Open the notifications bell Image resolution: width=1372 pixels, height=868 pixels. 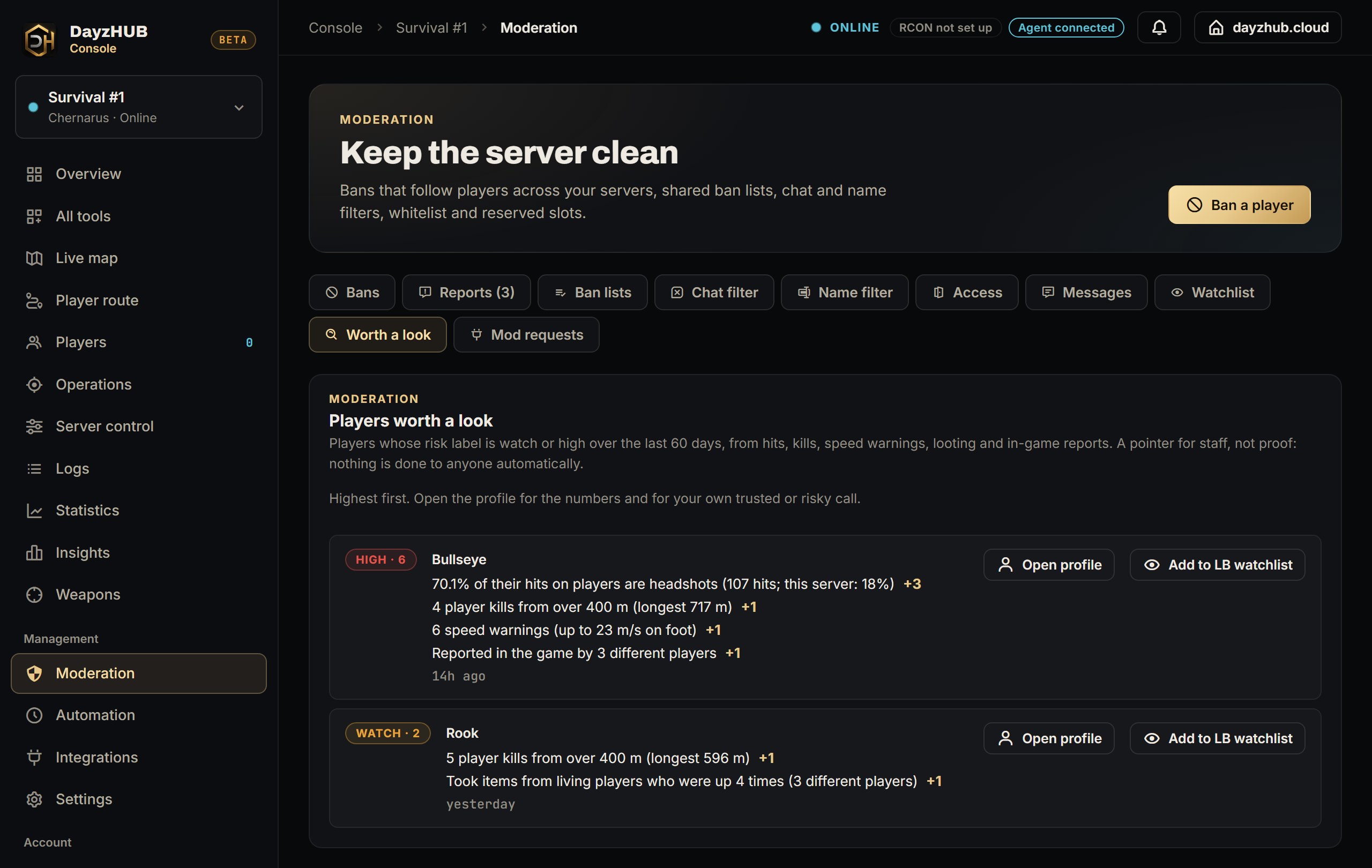[x=1158, y=27]
